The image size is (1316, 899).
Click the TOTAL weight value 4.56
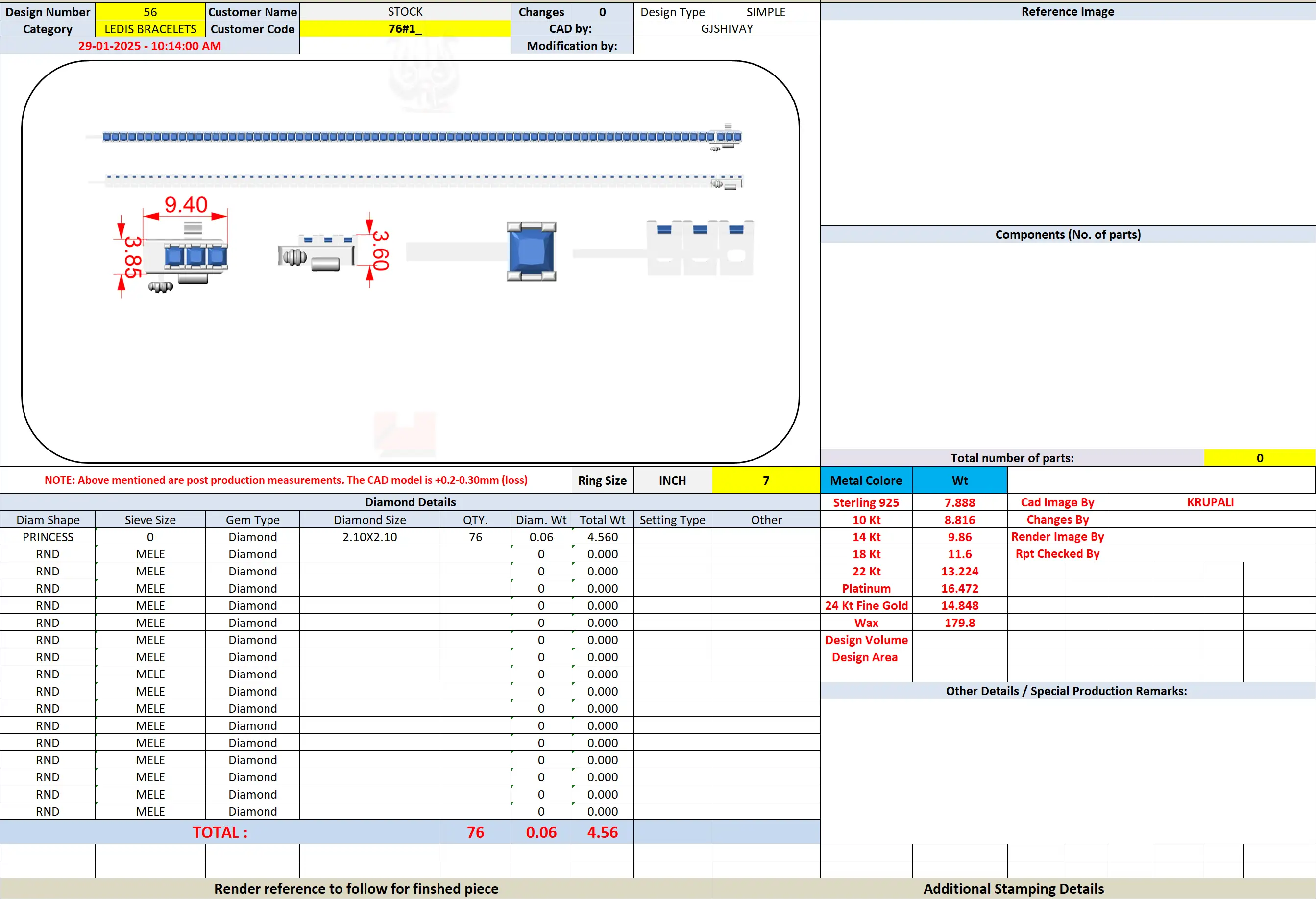(603, 832)
